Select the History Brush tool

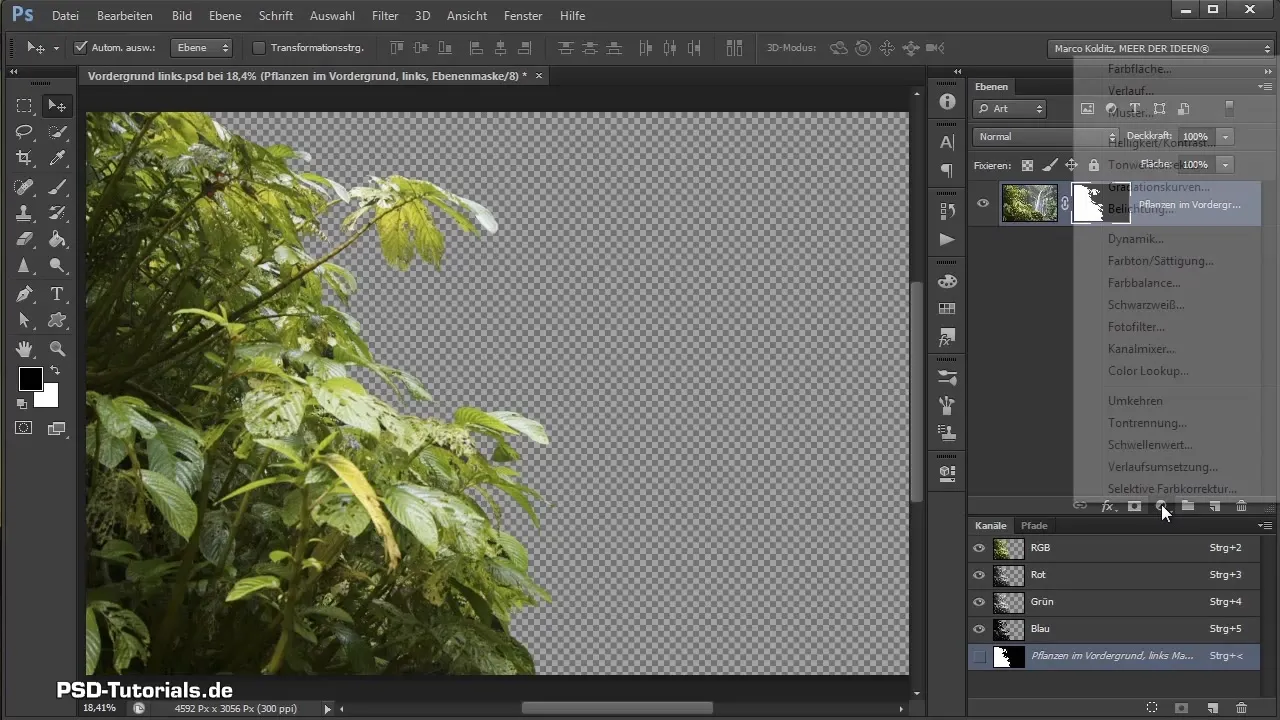[x=57, y=213]
